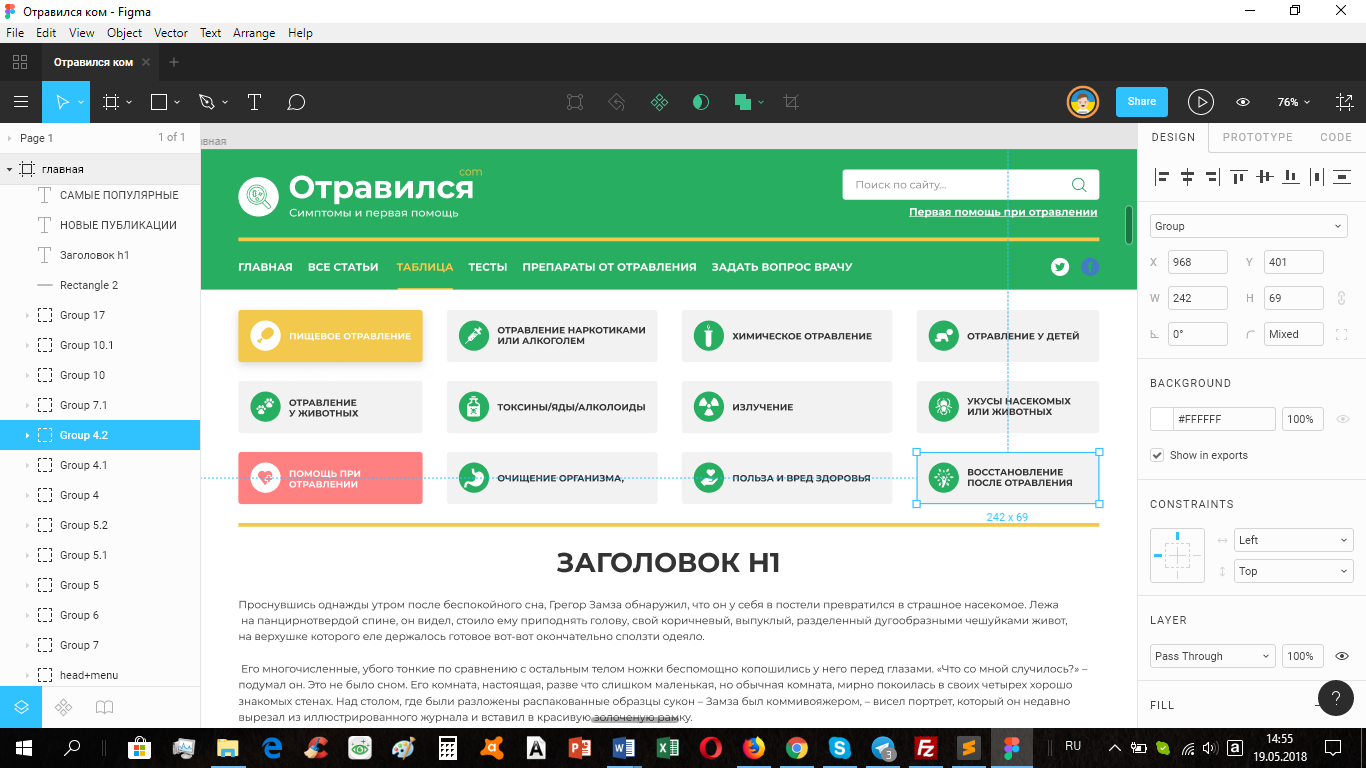Open the Components panel icon at bottom

click(x=63, y=707)
